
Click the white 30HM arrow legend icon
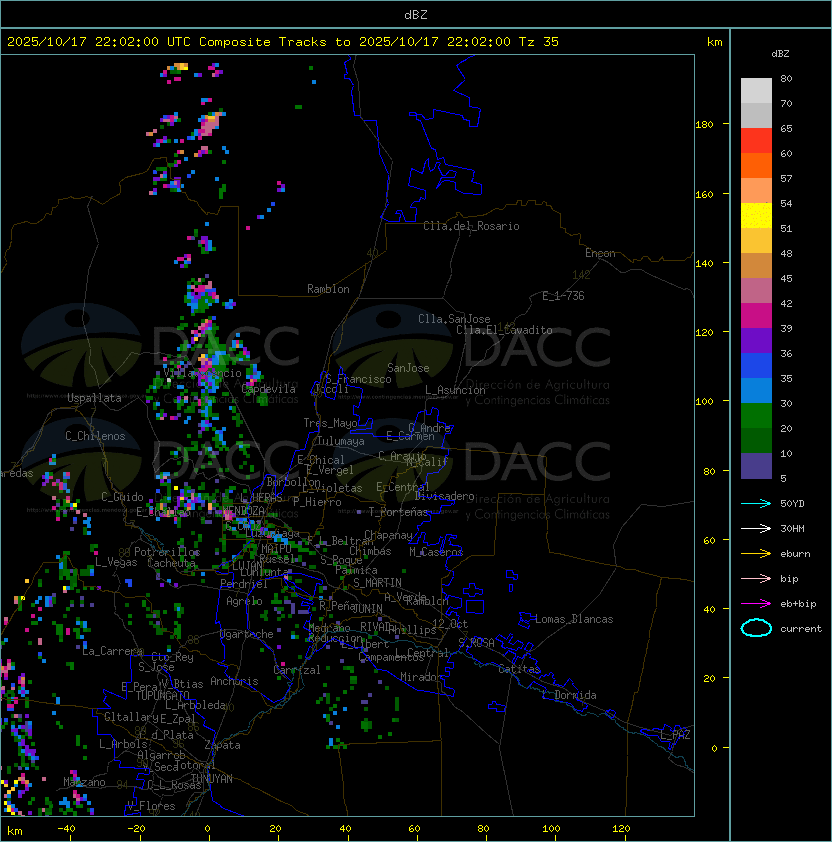coord(756,528)
